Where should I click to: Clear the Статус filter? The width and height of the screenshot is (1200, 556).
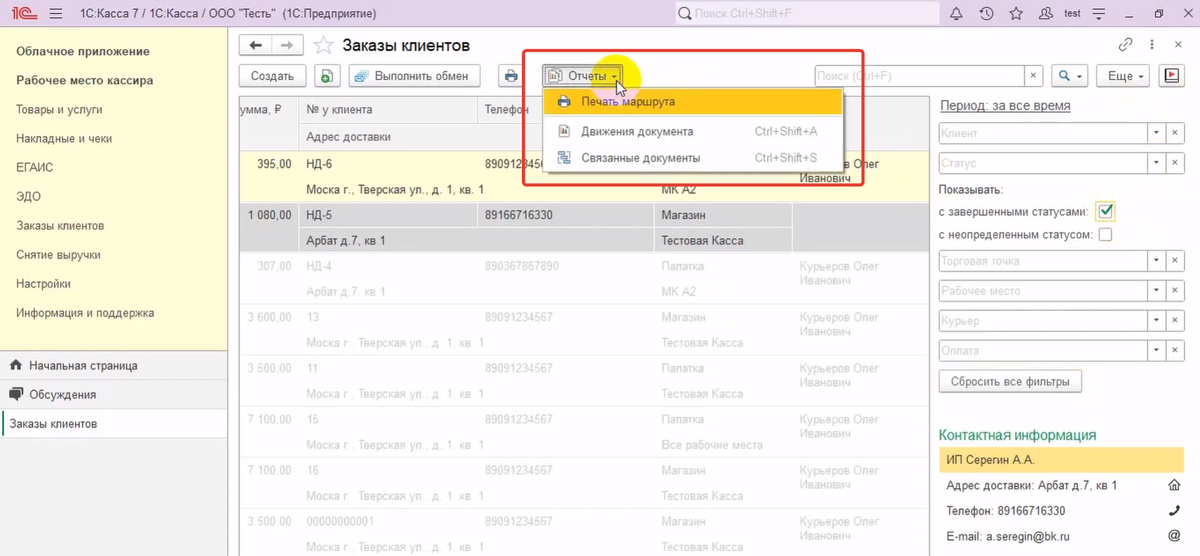(1176, 163)
